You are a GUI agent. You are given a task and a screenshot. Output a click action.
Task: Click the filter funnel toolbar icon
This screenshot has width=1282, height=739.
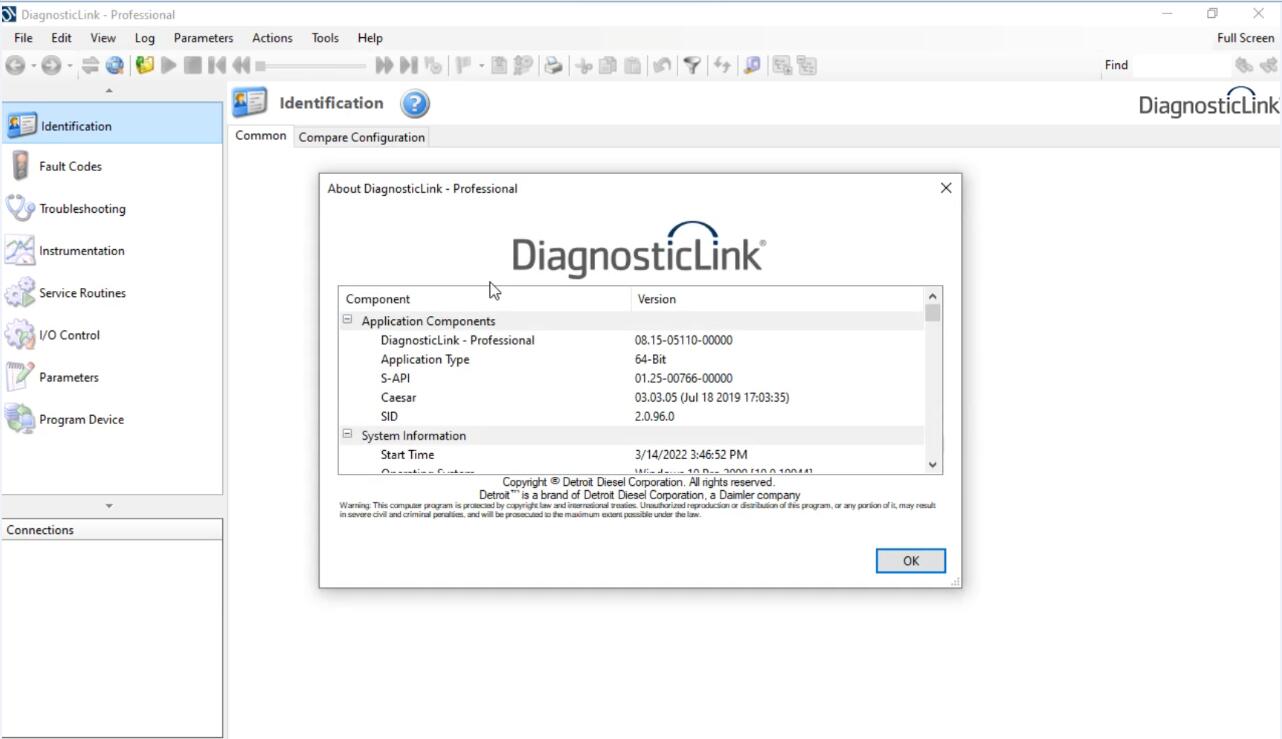tap(691, 65)
